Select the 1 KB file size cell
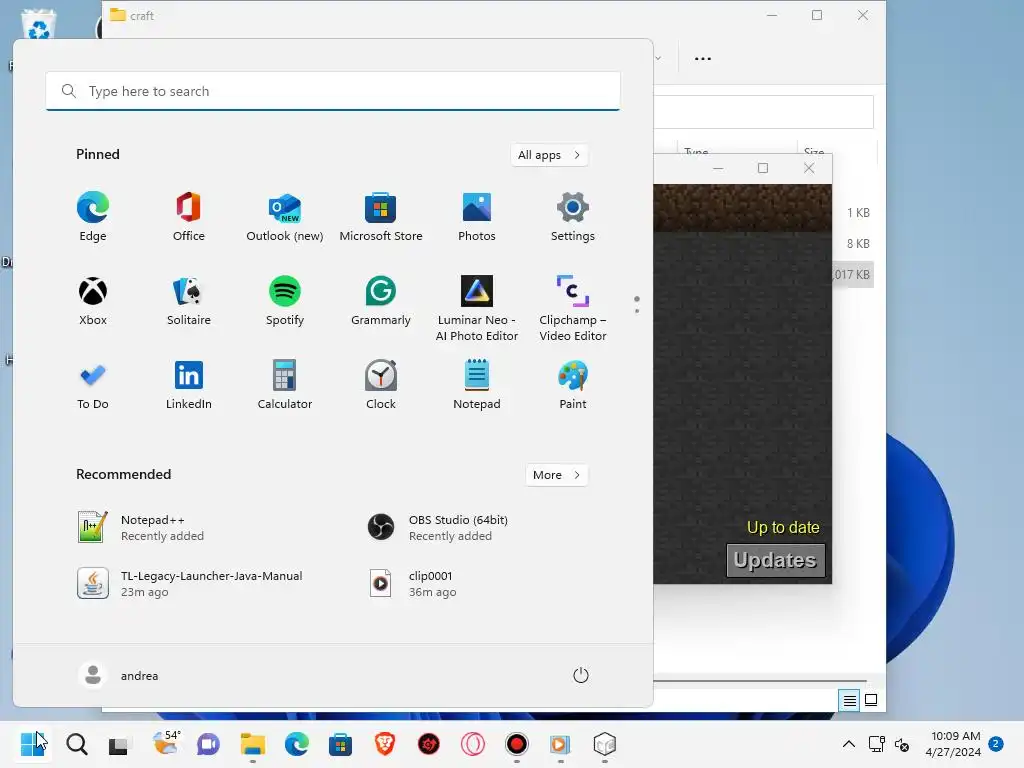This screenshot has width=1024, height=768. point(858,213)
